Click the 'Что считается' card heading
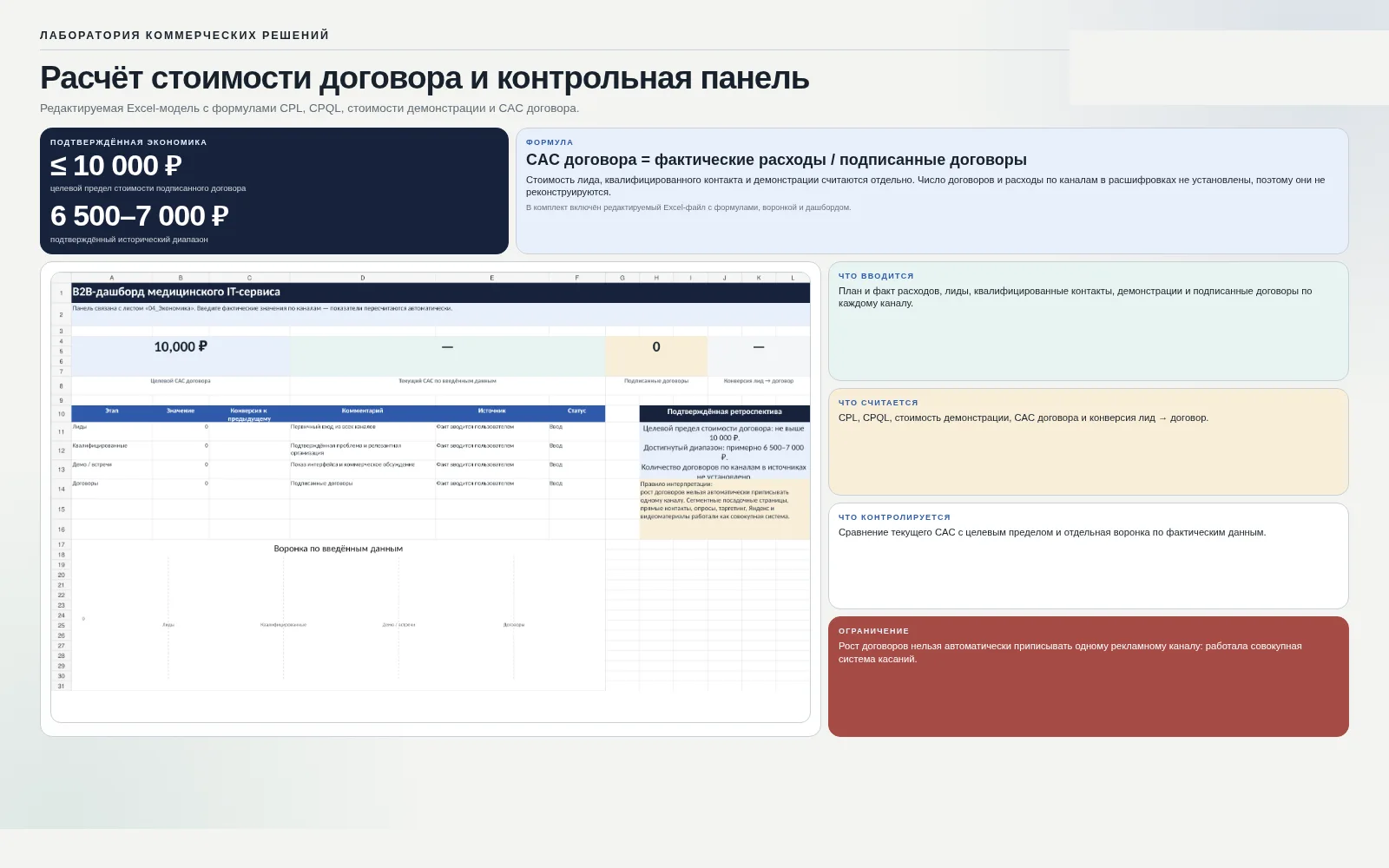This screenshot has height=868, width=1389. (879, 403)
